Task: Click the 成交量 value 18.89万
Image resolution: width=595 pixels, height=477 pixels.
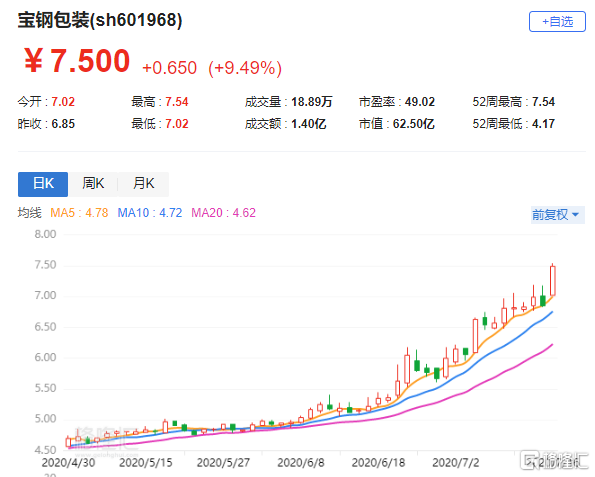Action: [x=312, y=102]
